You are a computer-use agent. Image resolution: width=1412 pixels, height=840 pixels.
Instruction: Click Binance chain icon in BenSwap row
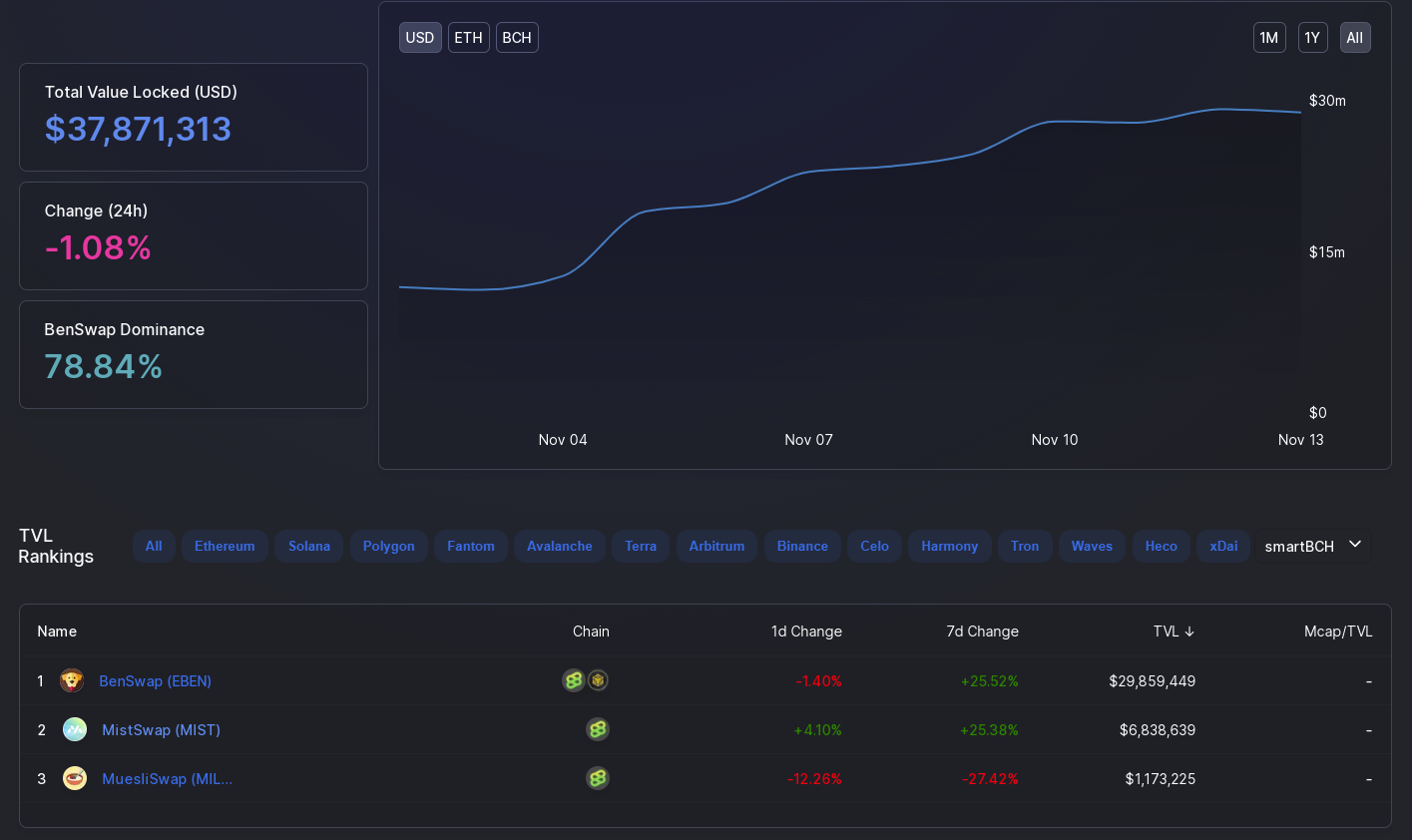pyautogui.click(x=598, y=680)
